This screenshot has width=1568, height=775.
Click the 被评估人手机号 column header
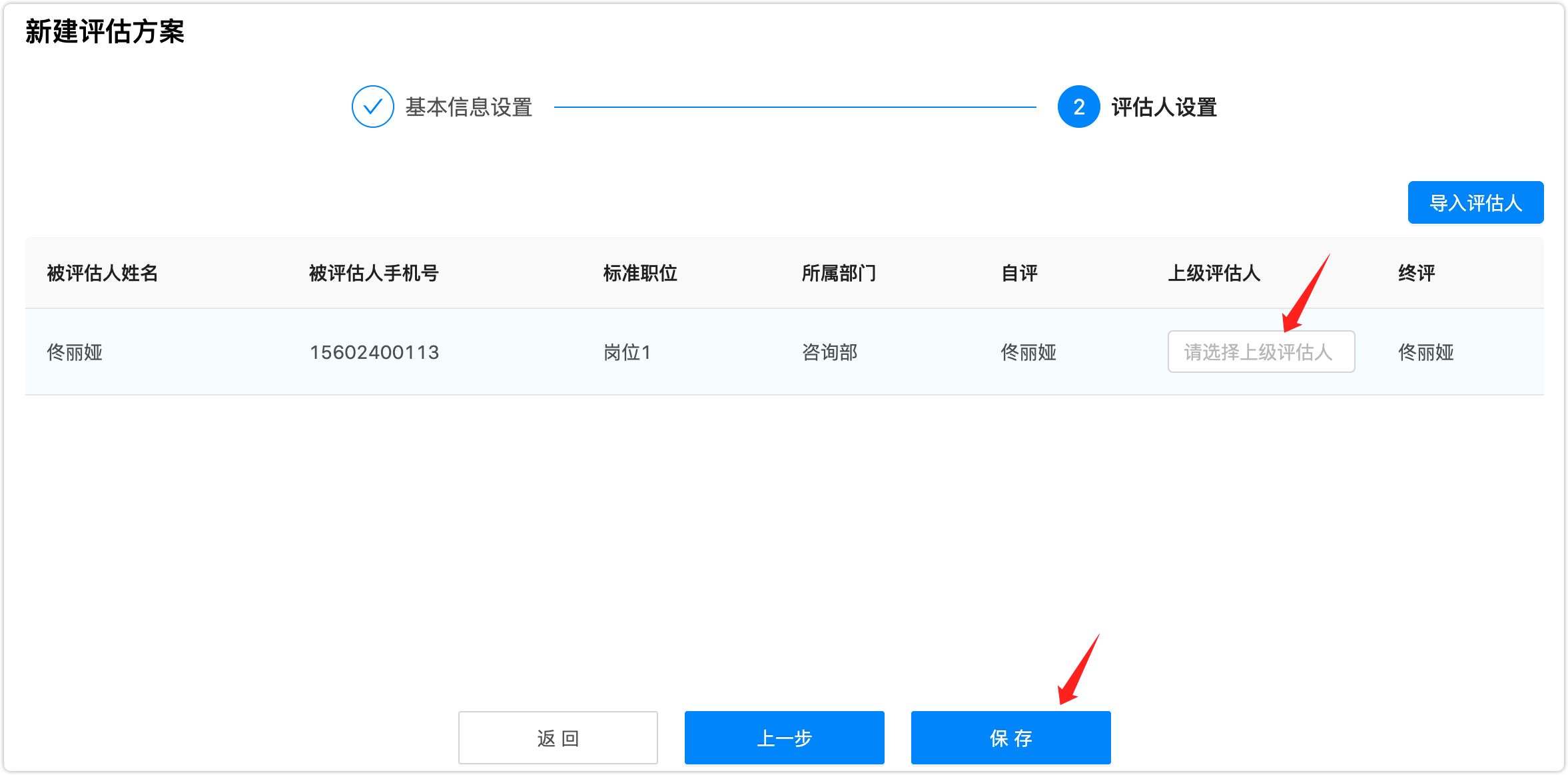click(x=374, y=273)
